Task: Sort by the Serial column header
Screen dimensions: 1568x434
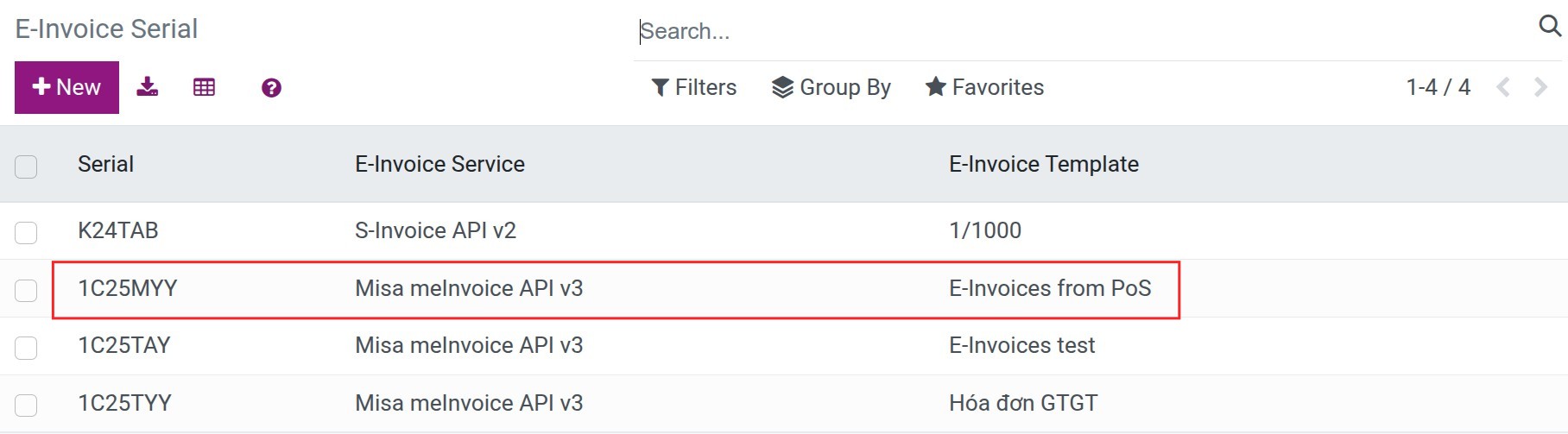Action: coord(105,164)
